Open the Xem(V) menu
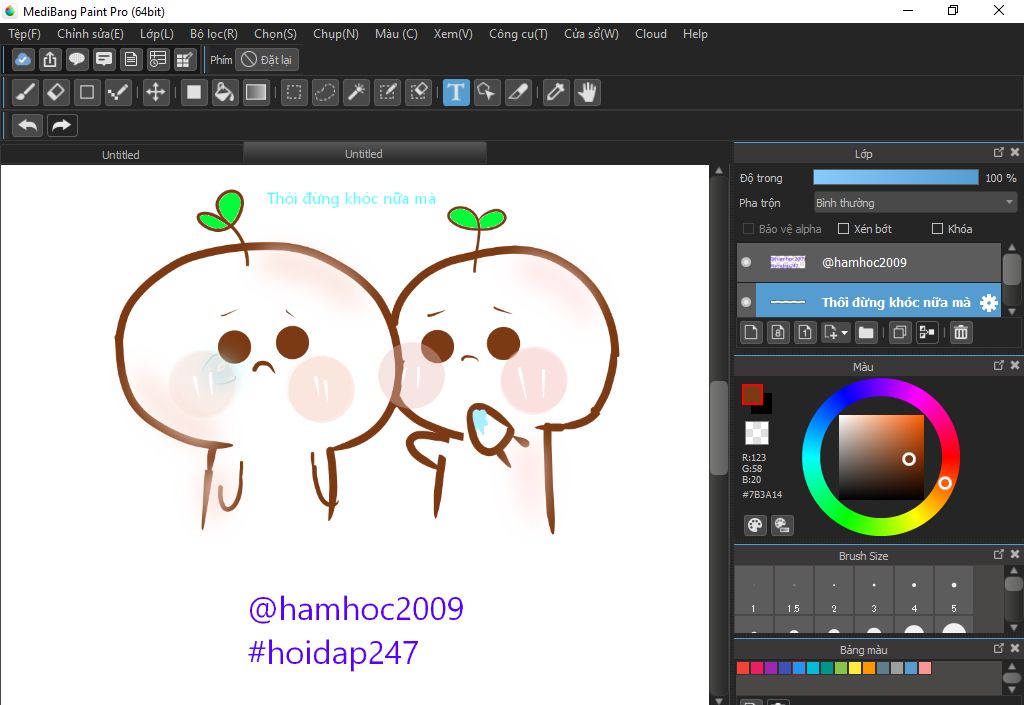The width and height of the screenshot is (1024, 705). (453, 34)
